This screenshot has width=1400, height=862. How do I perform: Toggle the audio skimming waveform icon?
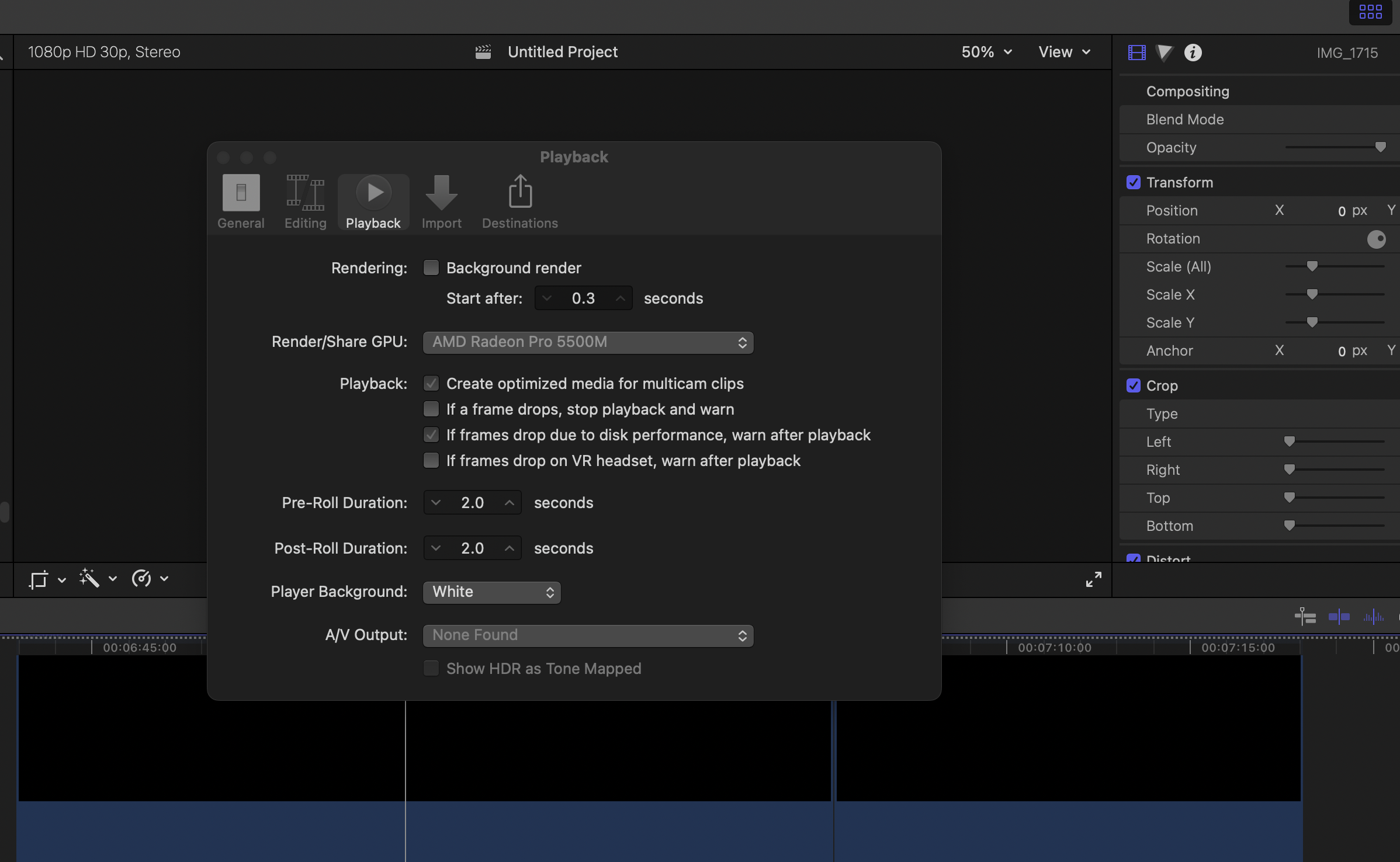[x=1373, y=617]
